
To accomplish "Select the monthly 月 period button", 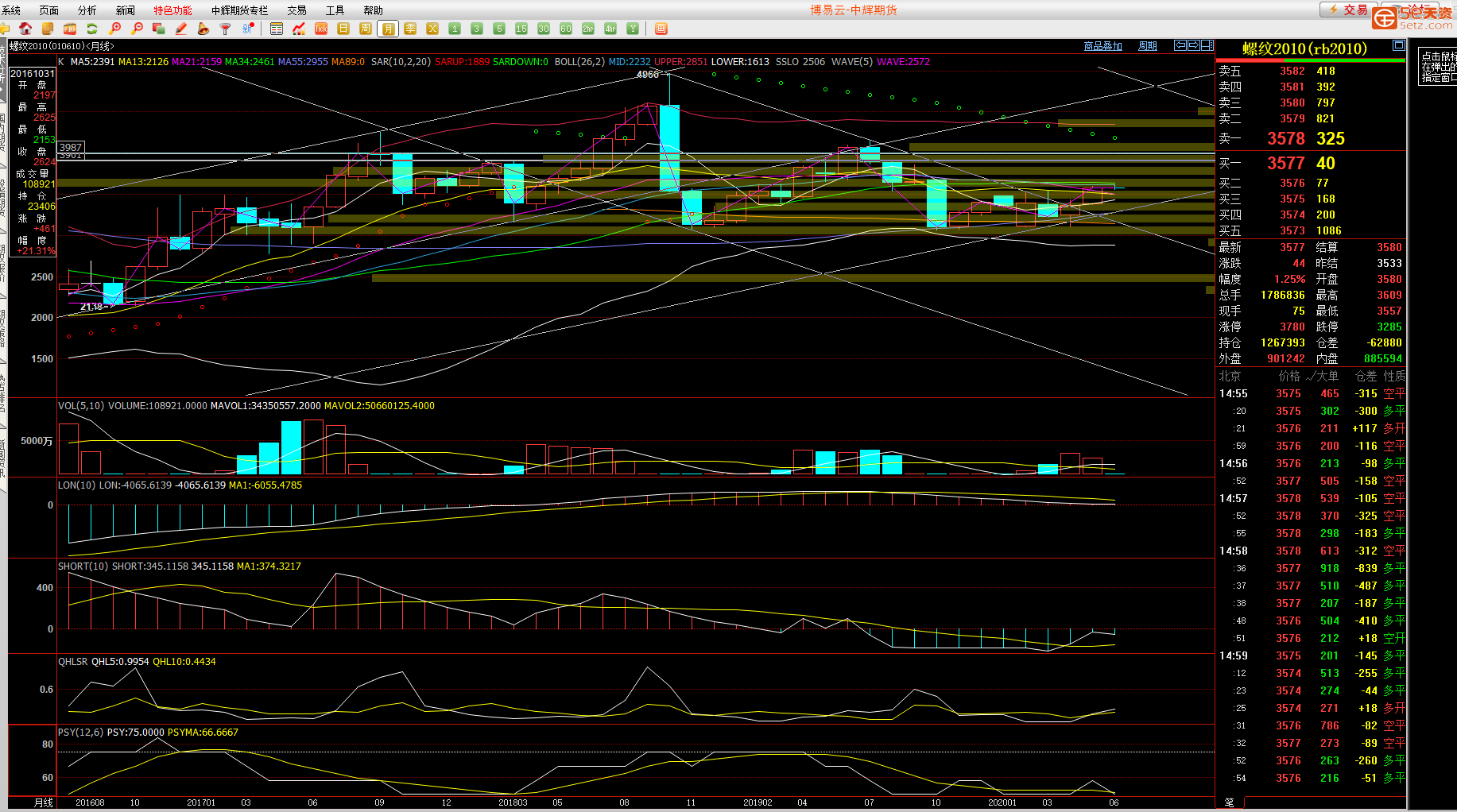I will [x=388, y=29].
